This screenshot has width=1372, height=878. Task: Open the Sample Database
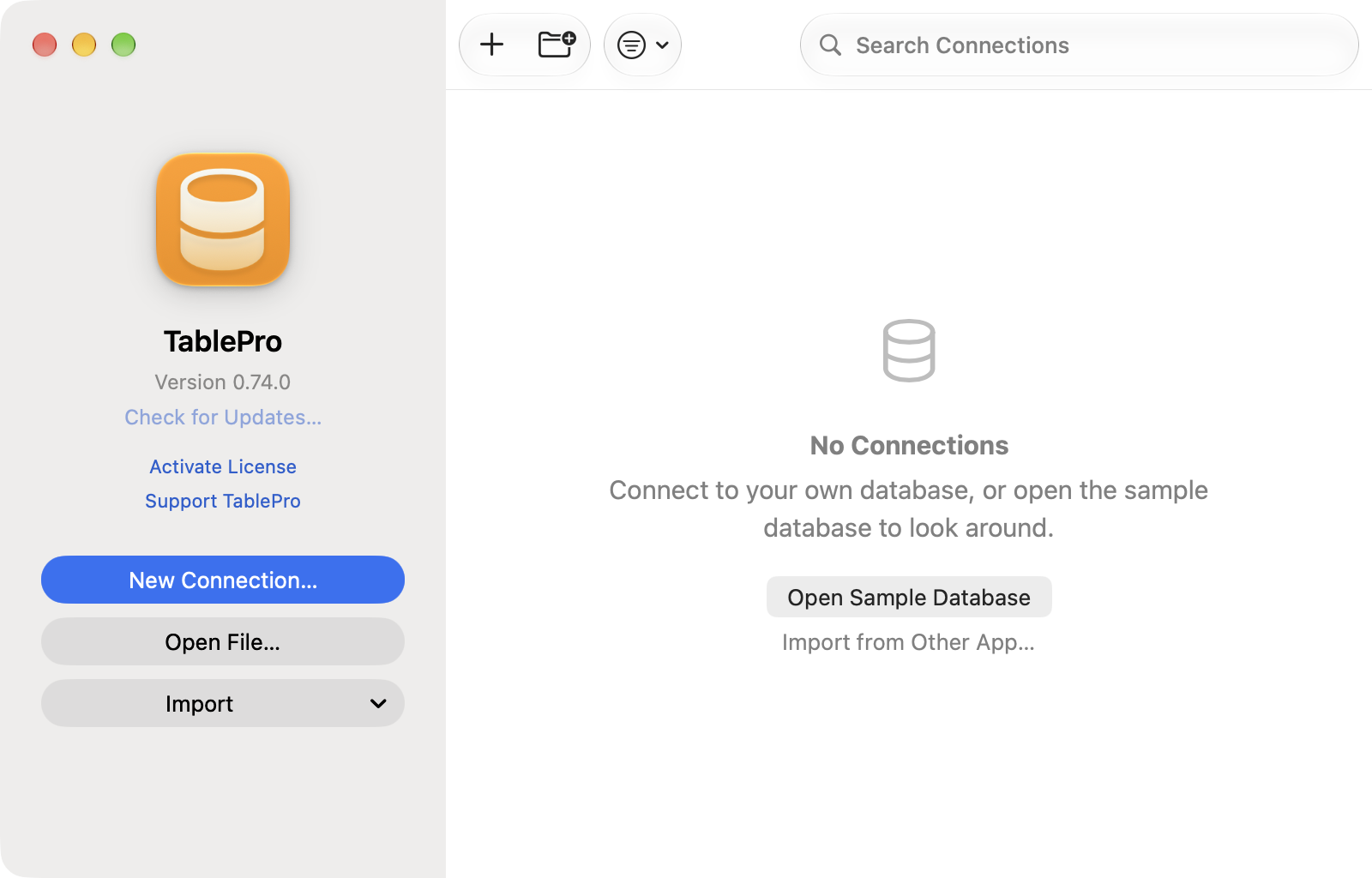click(x=909, y=597)
